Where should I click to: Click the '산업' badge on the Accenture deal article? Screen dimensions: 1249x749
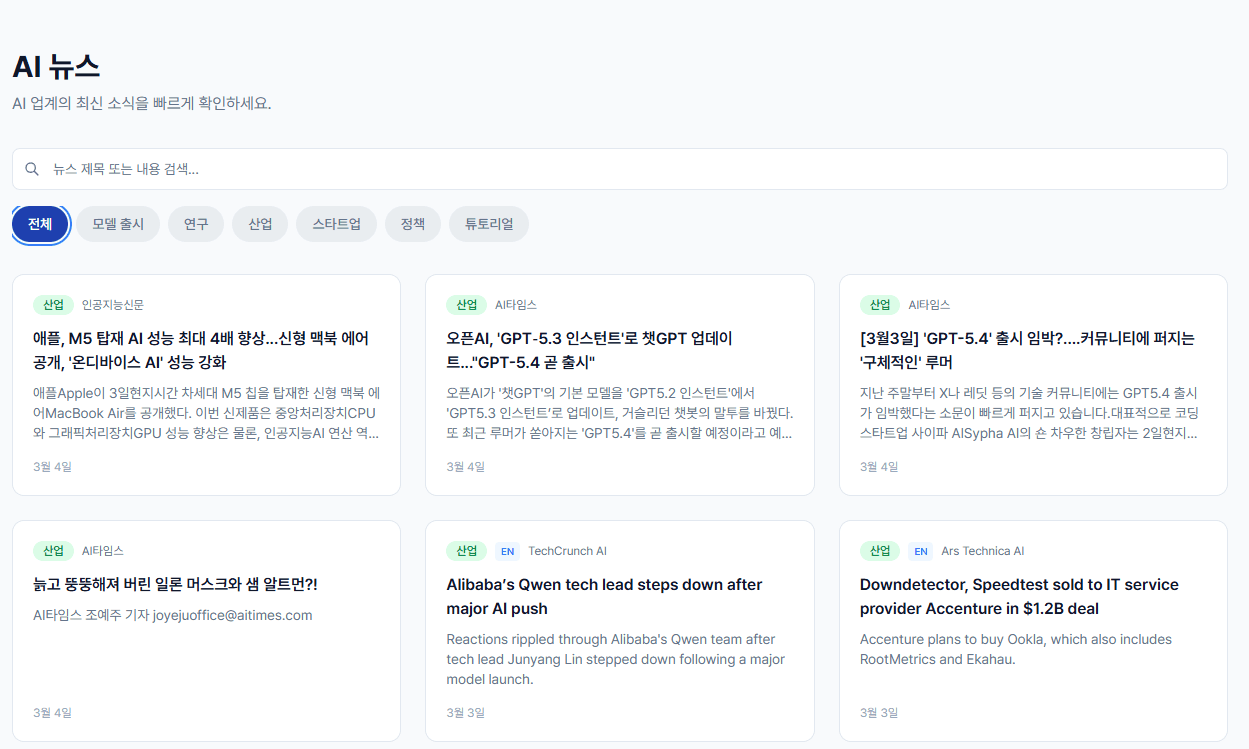[879, 550]
